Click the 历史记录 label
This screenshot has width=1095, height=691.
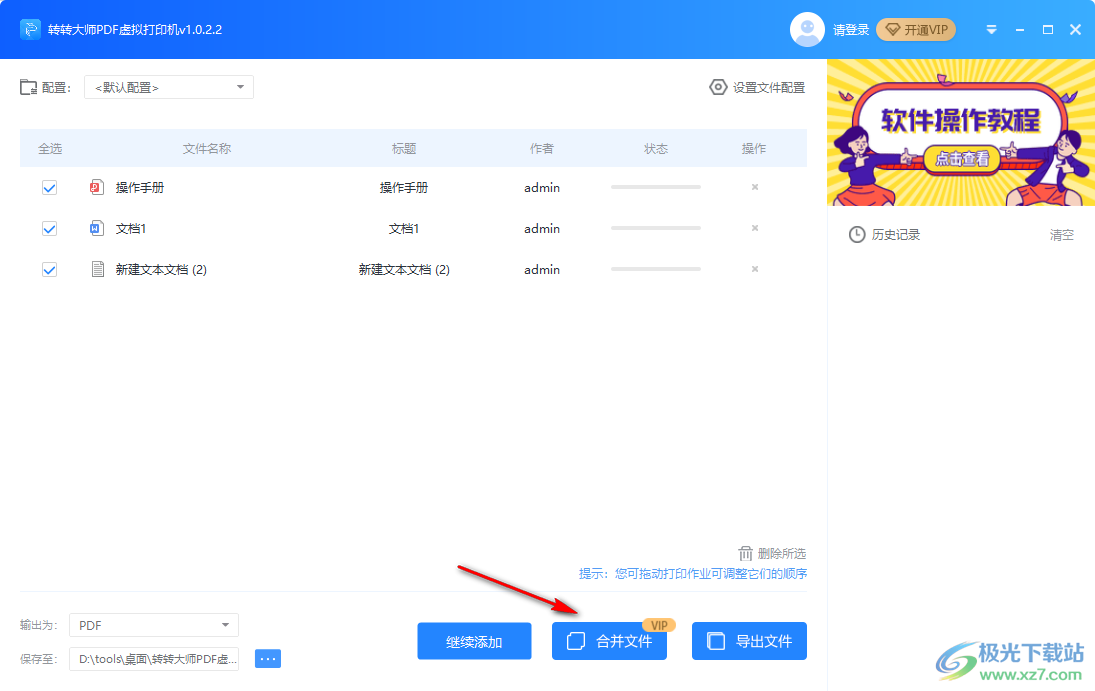click(896, 235)
